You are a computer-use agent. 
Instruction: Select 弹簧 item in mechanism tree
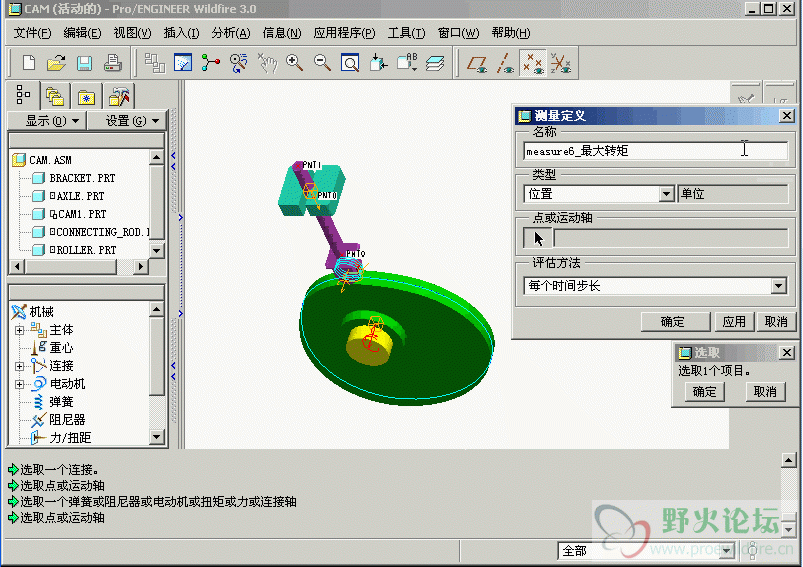(61, 402)
